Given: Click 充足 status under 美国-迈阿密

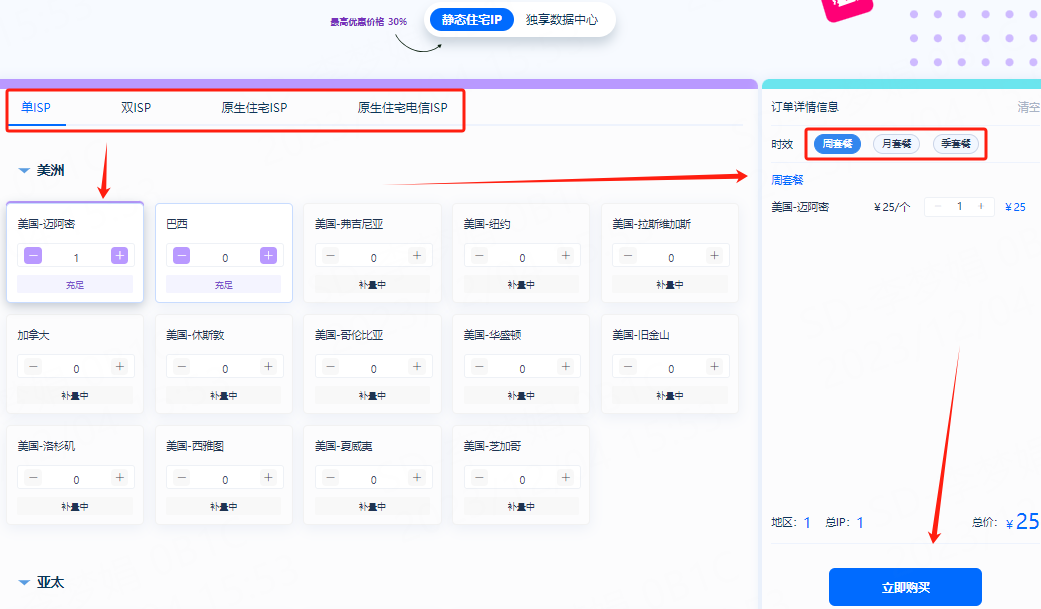Looking at the screenshot, I should click(74, 283).
